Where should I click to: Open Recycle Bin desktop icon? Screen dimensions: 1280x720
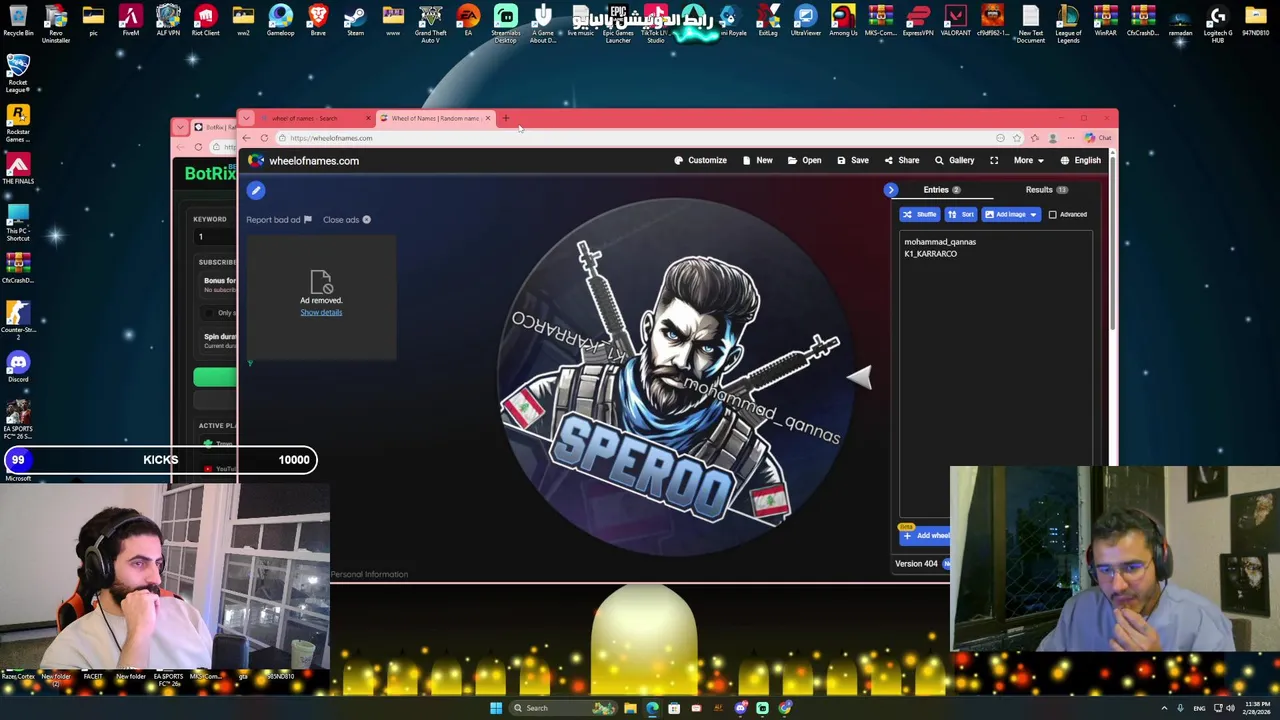point(18,21)
